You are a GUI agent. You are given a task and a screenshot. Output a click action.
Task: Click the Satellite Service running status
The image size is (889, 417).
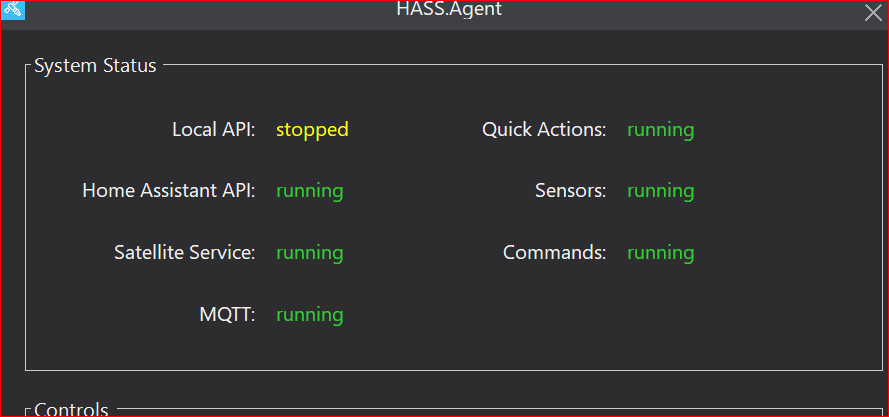point(309,253)
